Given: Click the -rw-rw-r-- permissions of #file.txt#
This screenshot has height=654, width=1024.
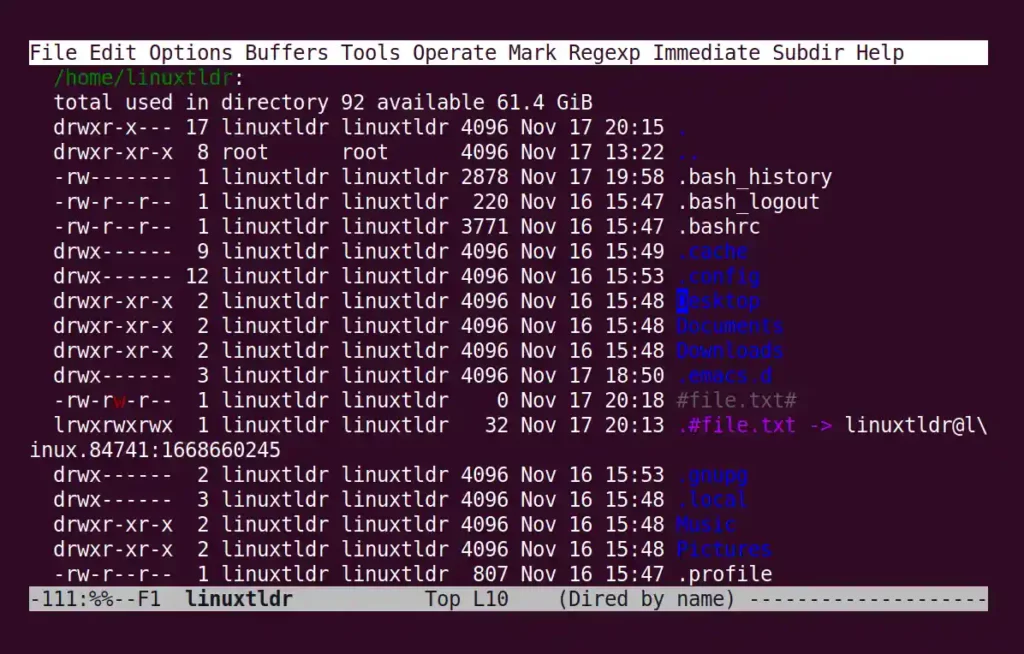Looking at the screenshot, I should pos(113,401).
